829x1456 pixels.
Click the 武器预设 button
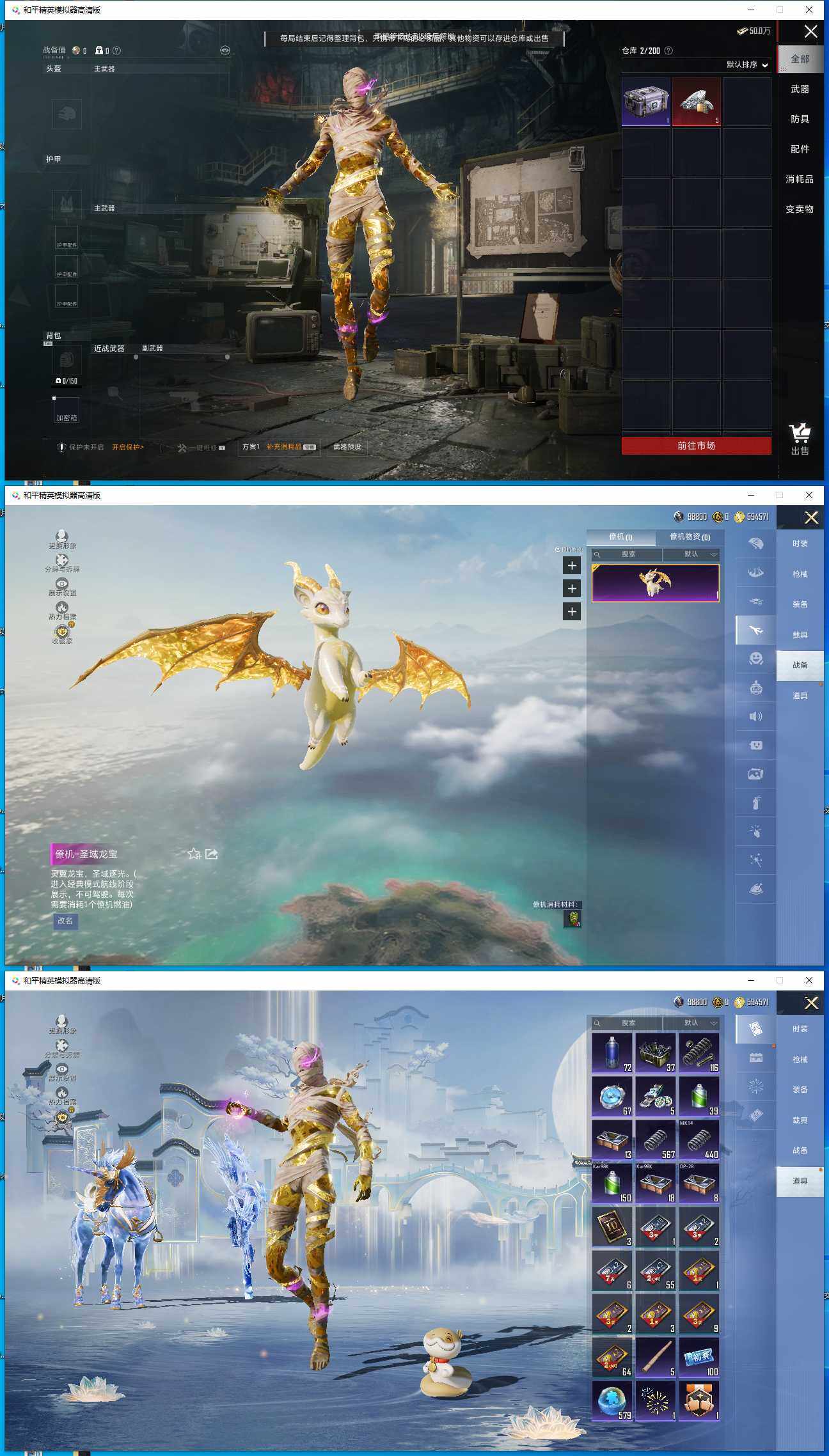click(347, 447)
